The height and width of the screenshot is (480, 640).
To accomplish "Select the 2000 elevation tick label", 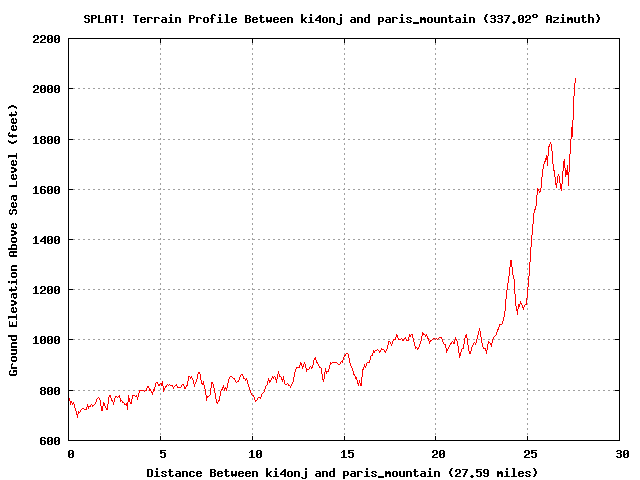I will pos(46,89).
